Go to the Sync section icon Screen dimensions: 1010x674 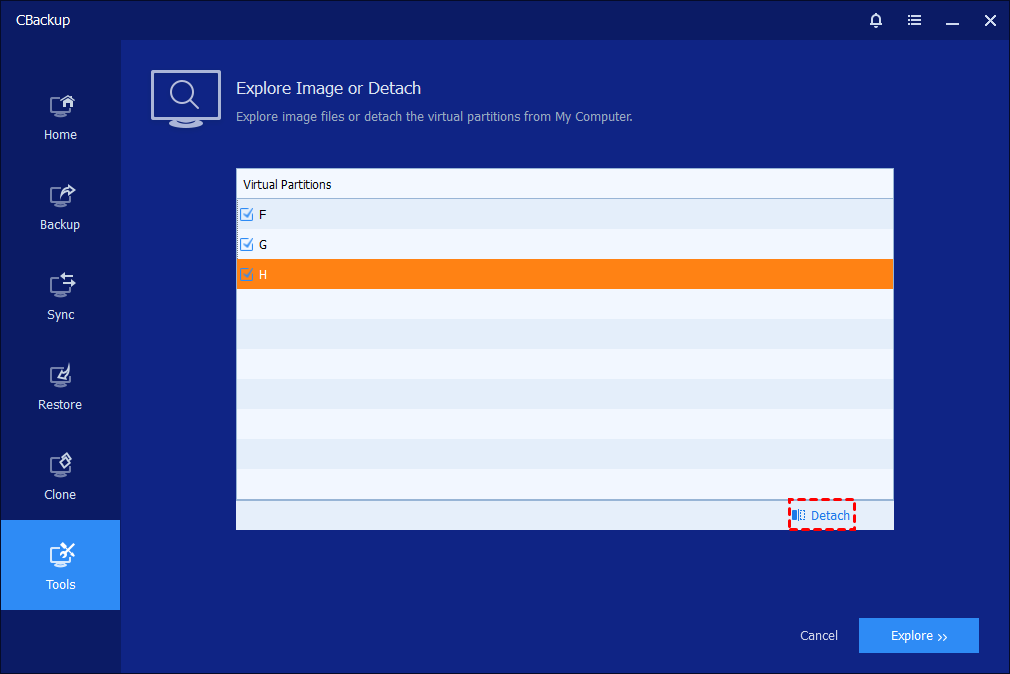pyautogui.click(x=61, y=286)
